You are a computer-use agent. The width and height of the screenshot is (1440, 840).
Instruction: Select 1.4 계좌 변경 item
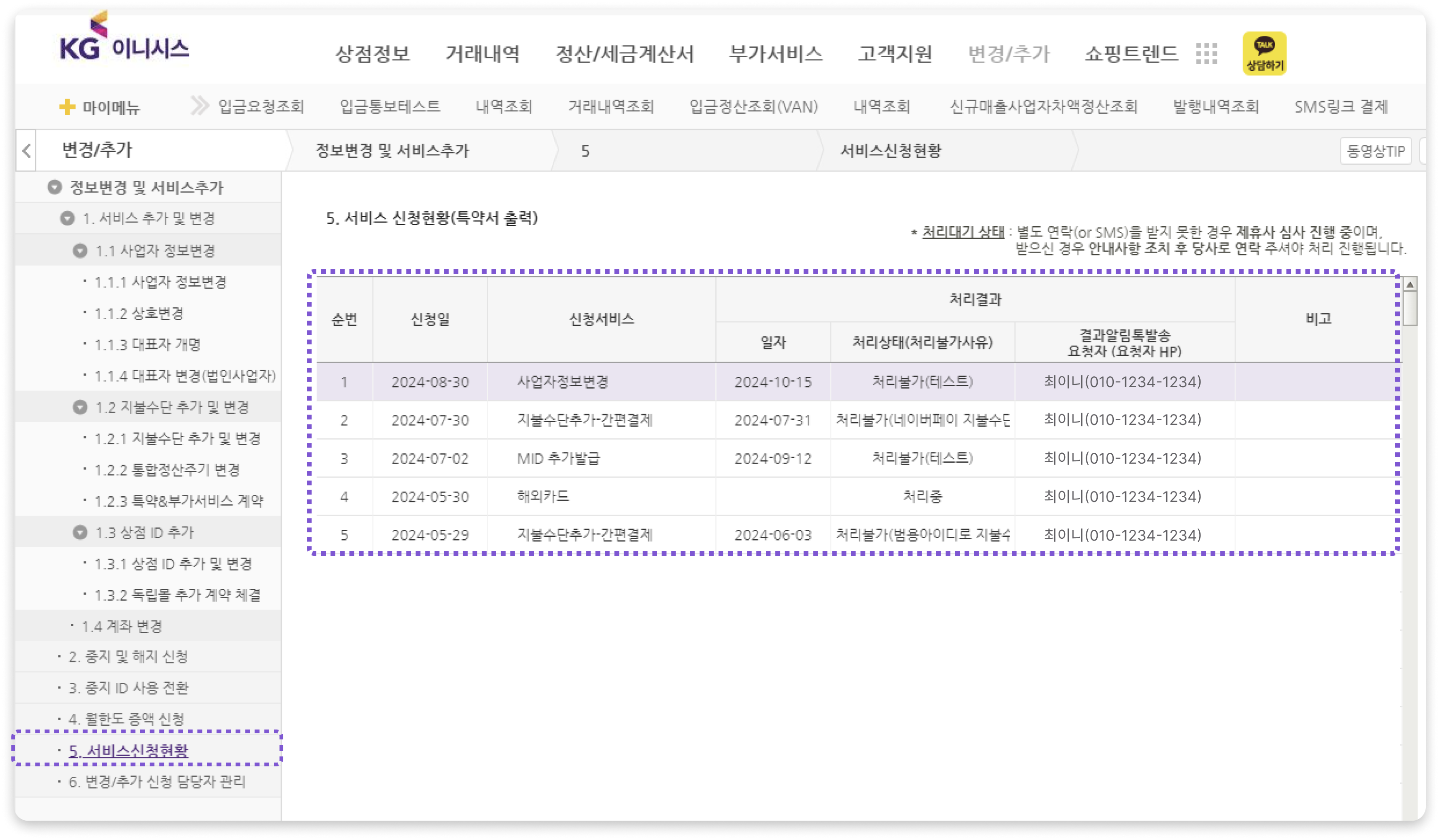tap(122, 626)
